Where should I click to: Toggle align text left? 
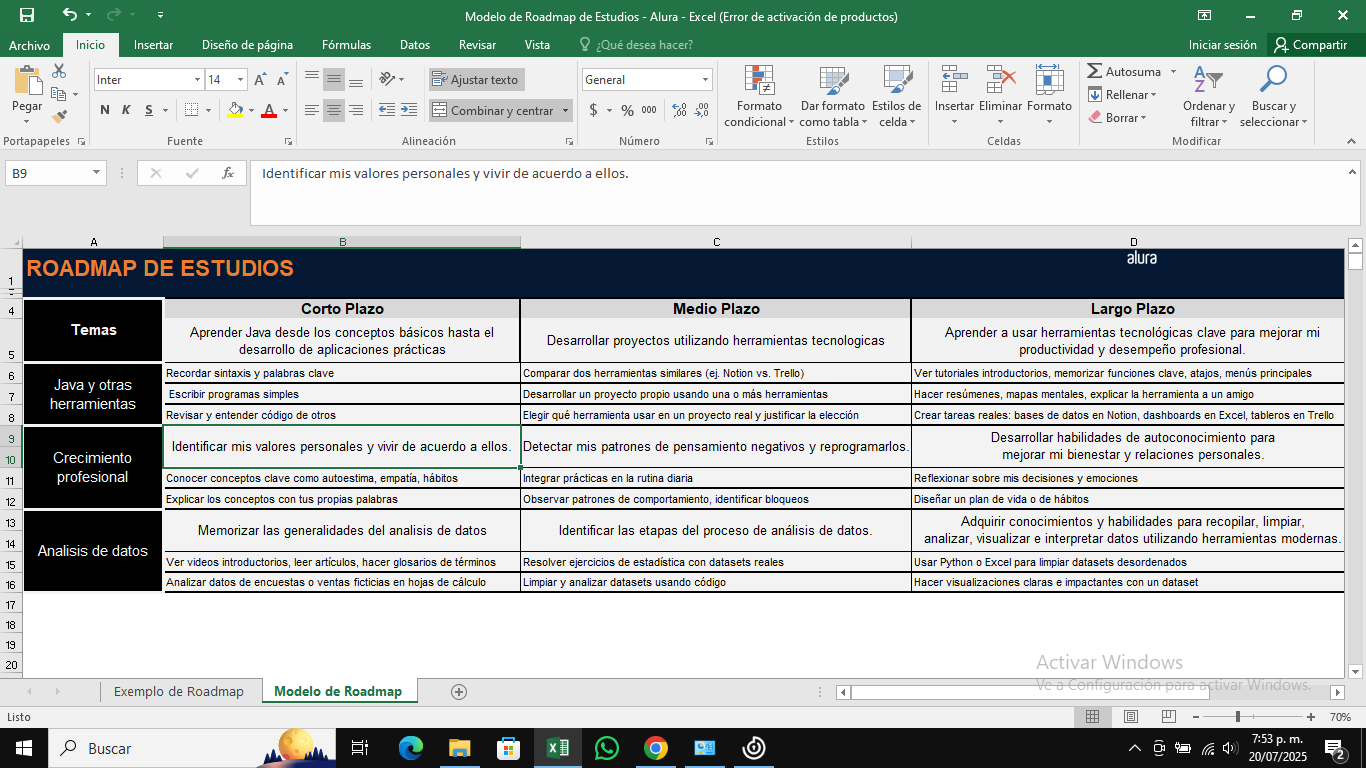[312, 110]
